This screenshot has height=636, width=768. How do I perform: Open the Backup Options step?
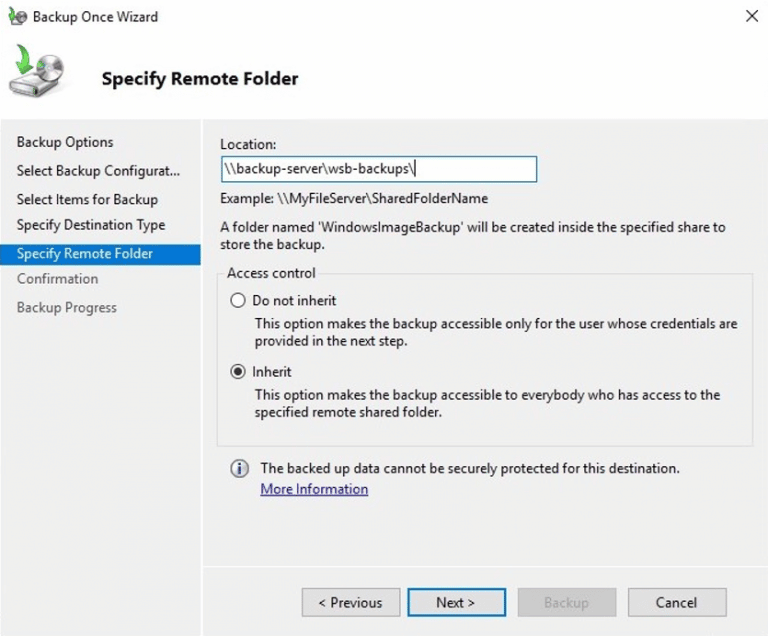(x=65, y=142)
